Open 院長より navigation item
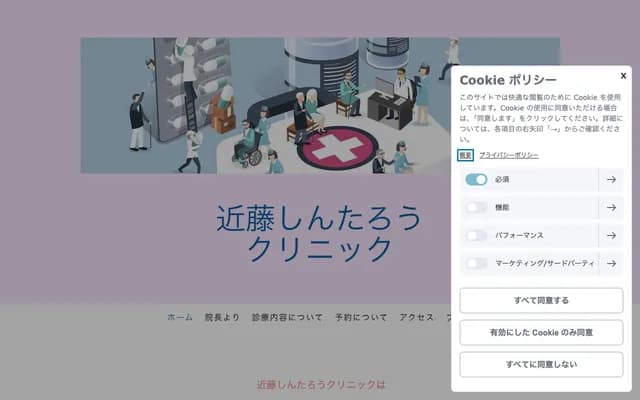The image size is (640, 400). 222,317
